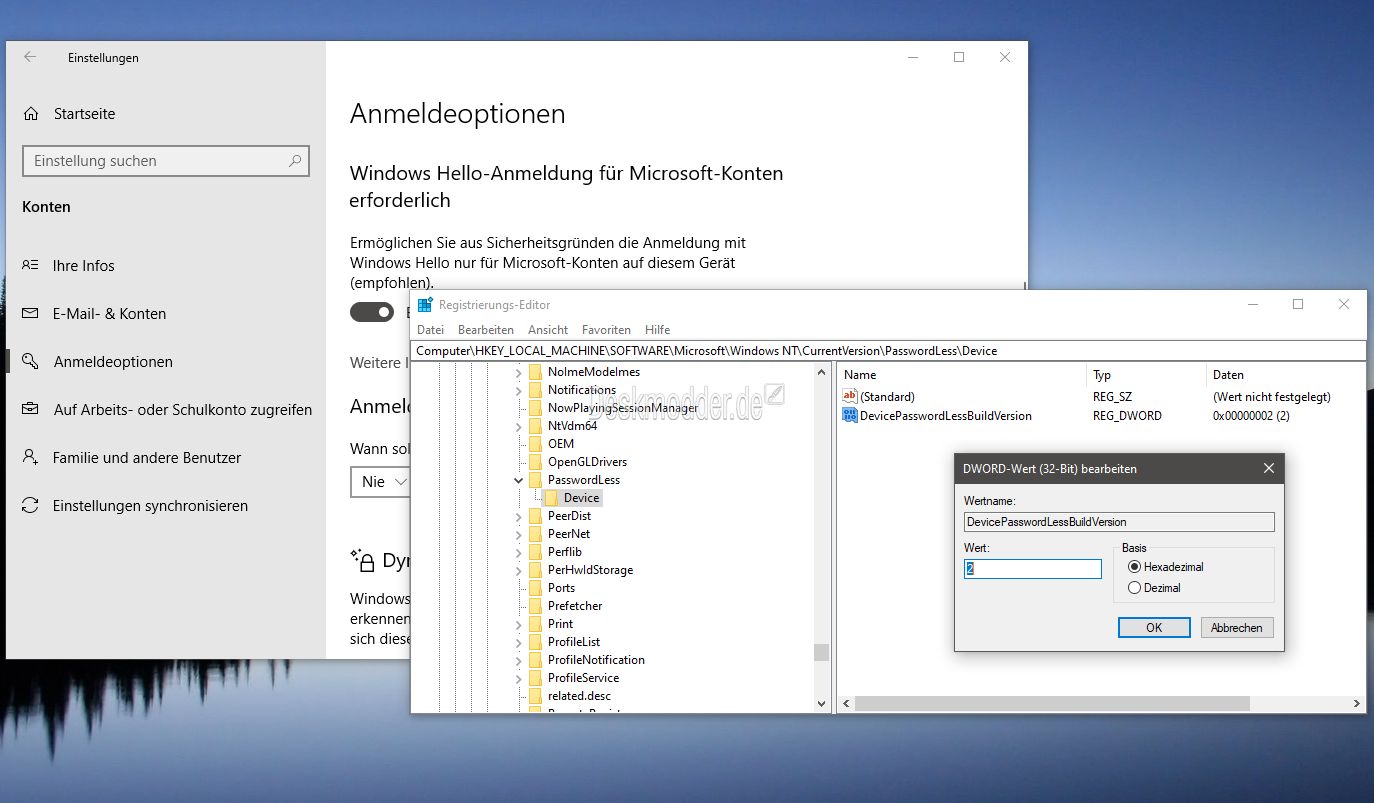Click the Ports folder icon
This screenshot has width=1374, height=803.
tap(535, 588)
